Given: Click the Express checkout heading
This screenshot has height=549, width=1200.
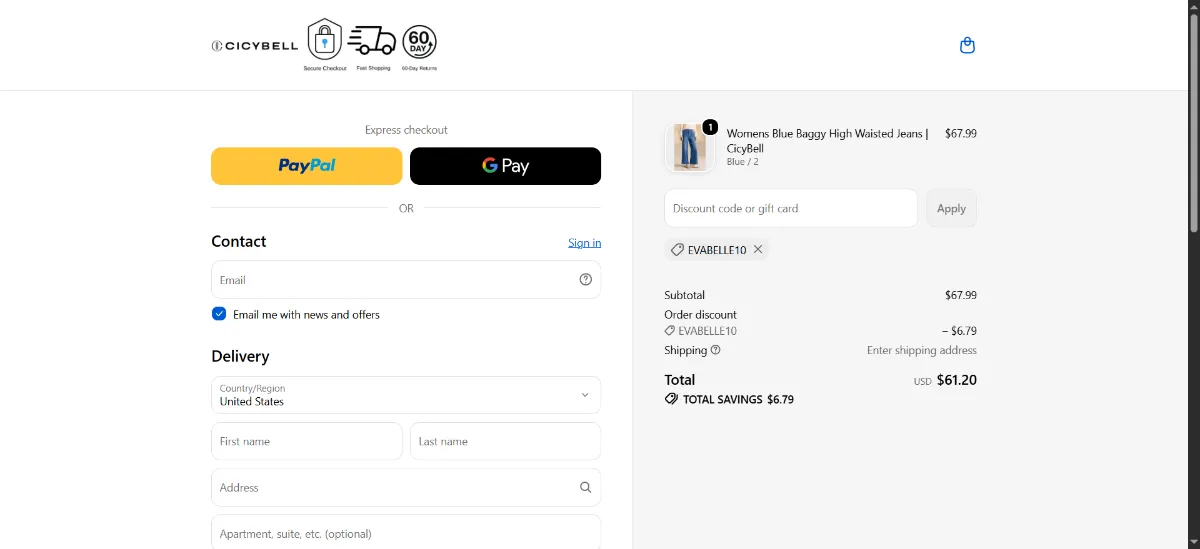Looking at the screenshot, I should pos(406,130).
